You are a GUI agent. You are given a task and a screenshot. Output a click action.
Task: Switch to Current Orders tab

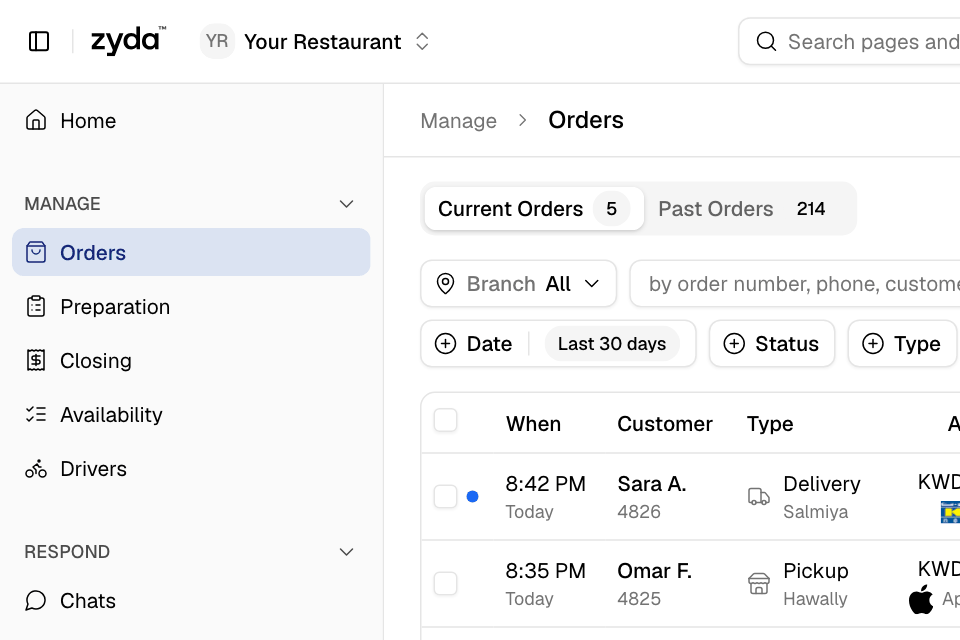point(534,209)
